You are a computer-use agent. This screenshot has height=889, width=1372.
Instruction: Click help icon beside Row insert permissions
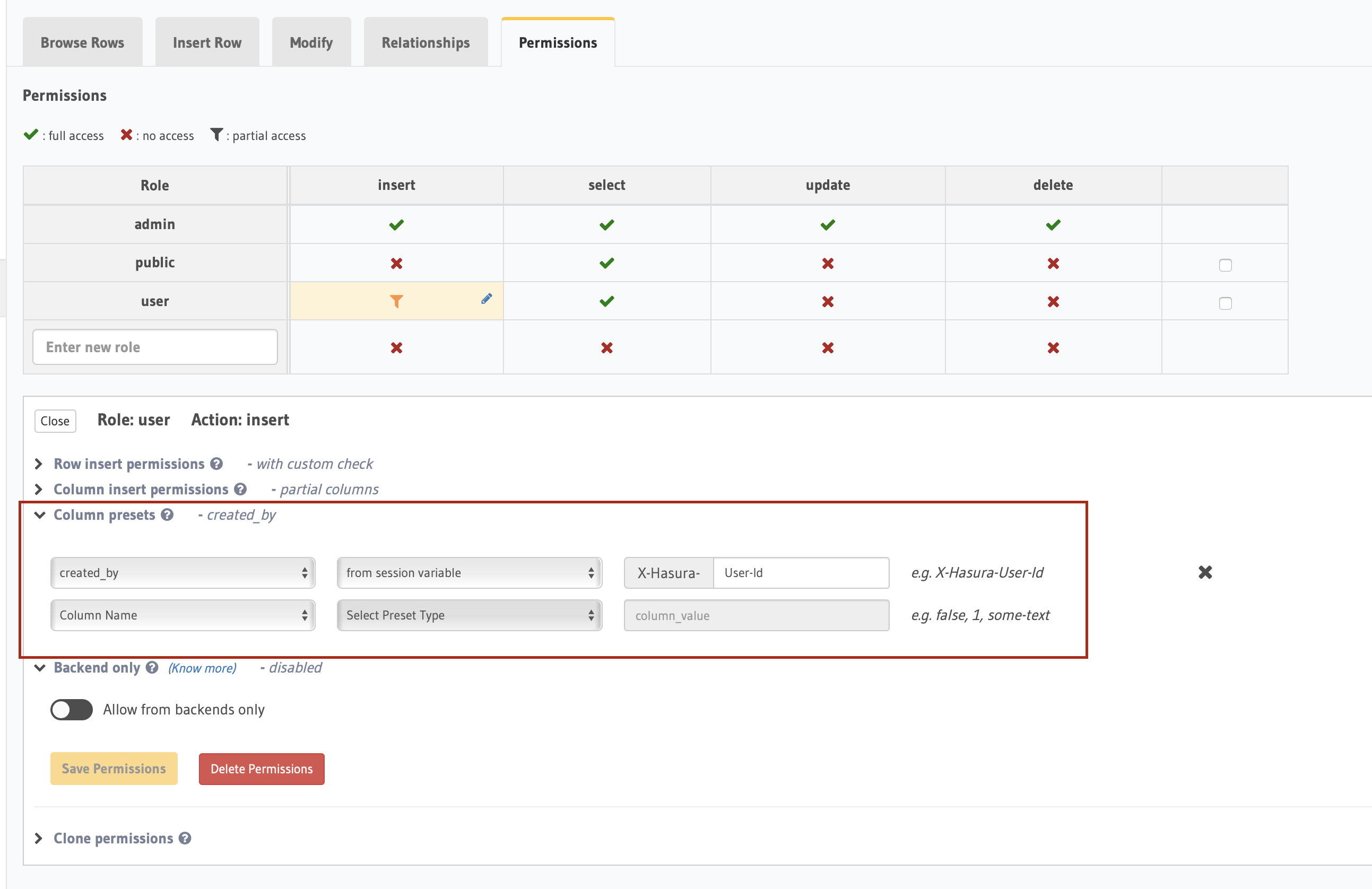click(x=216, y=464)
